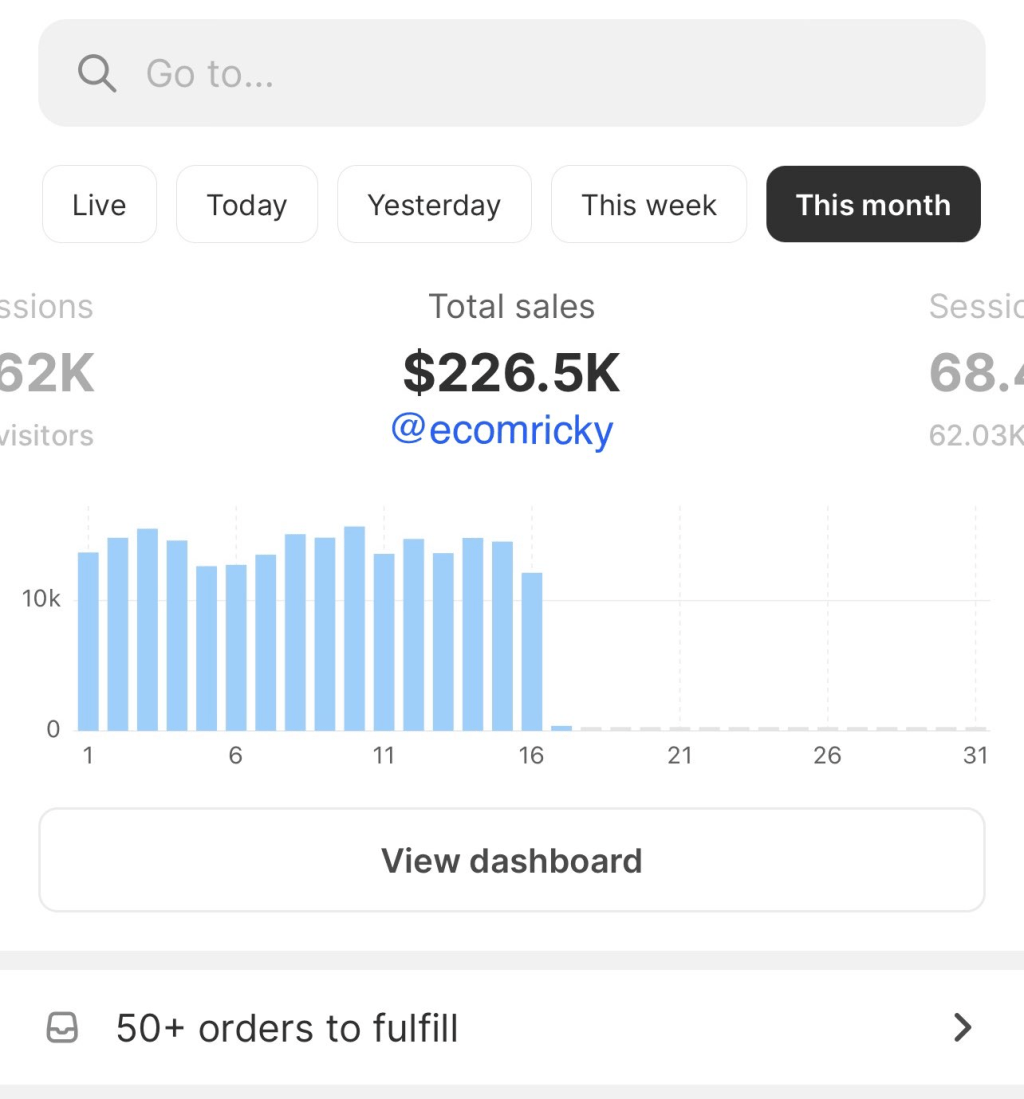Click the orders inbox icon
1024x1099 pixels.
pyautogui.click(x=63, y=1028)
